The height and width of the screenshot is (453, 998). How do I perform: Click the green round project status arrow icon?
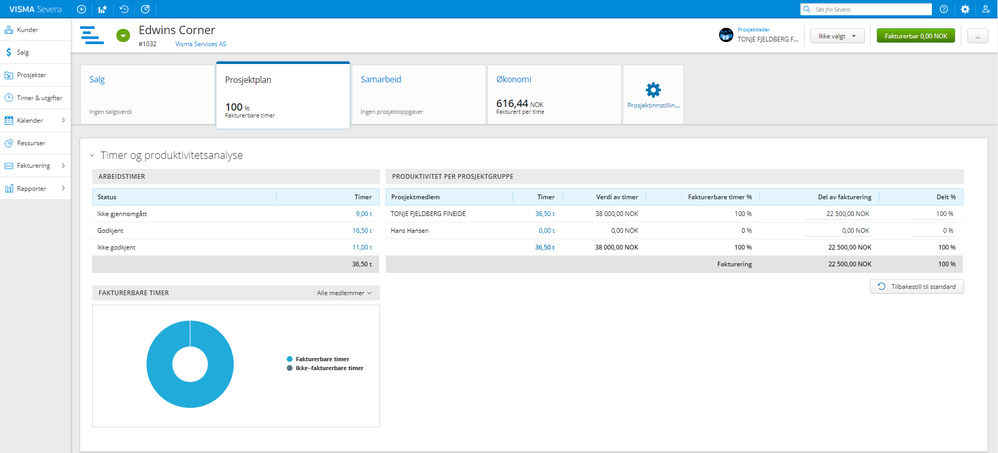tap(123, 35)
